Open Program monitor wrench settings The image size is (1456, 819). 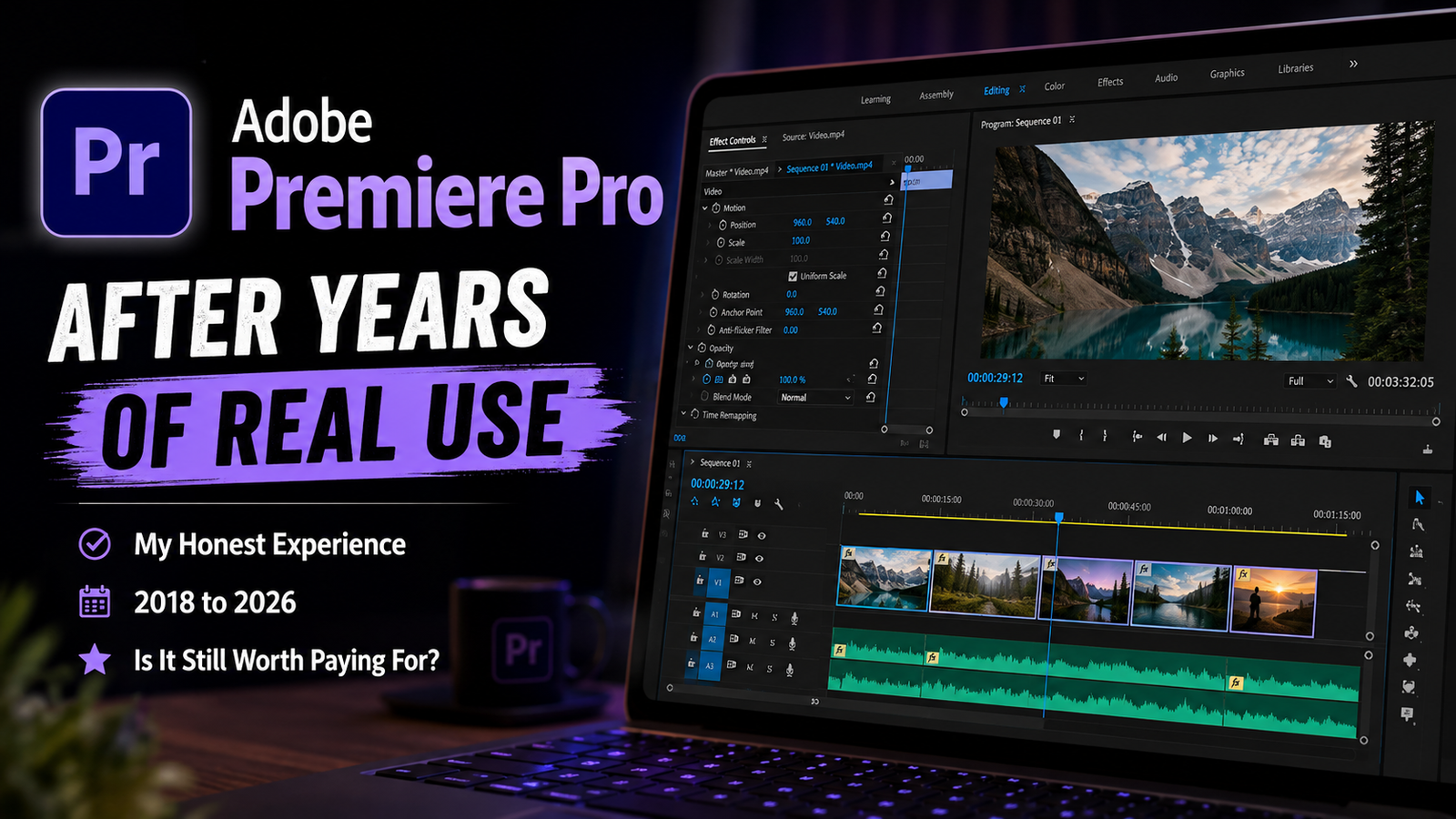tap(1351, 381)
